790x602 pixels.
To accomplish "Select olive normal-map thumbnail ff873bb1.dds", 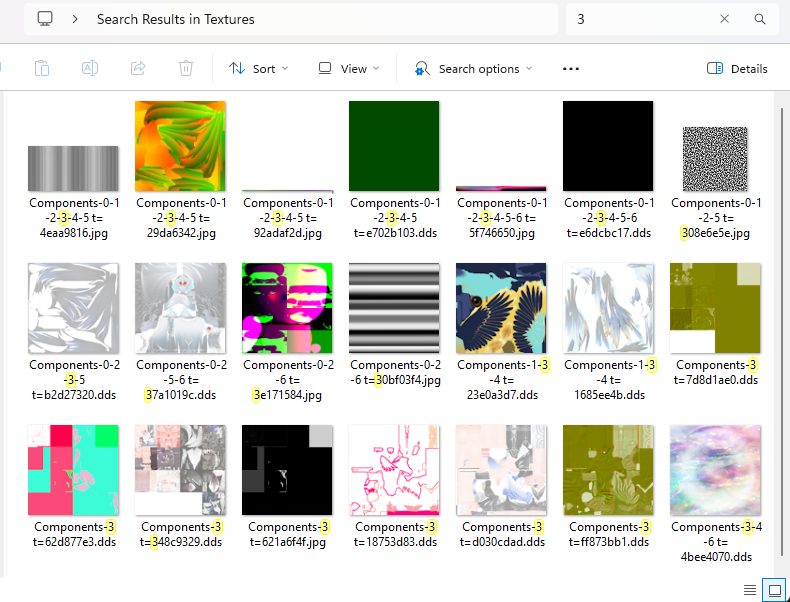I will click(x=608, y=470).
